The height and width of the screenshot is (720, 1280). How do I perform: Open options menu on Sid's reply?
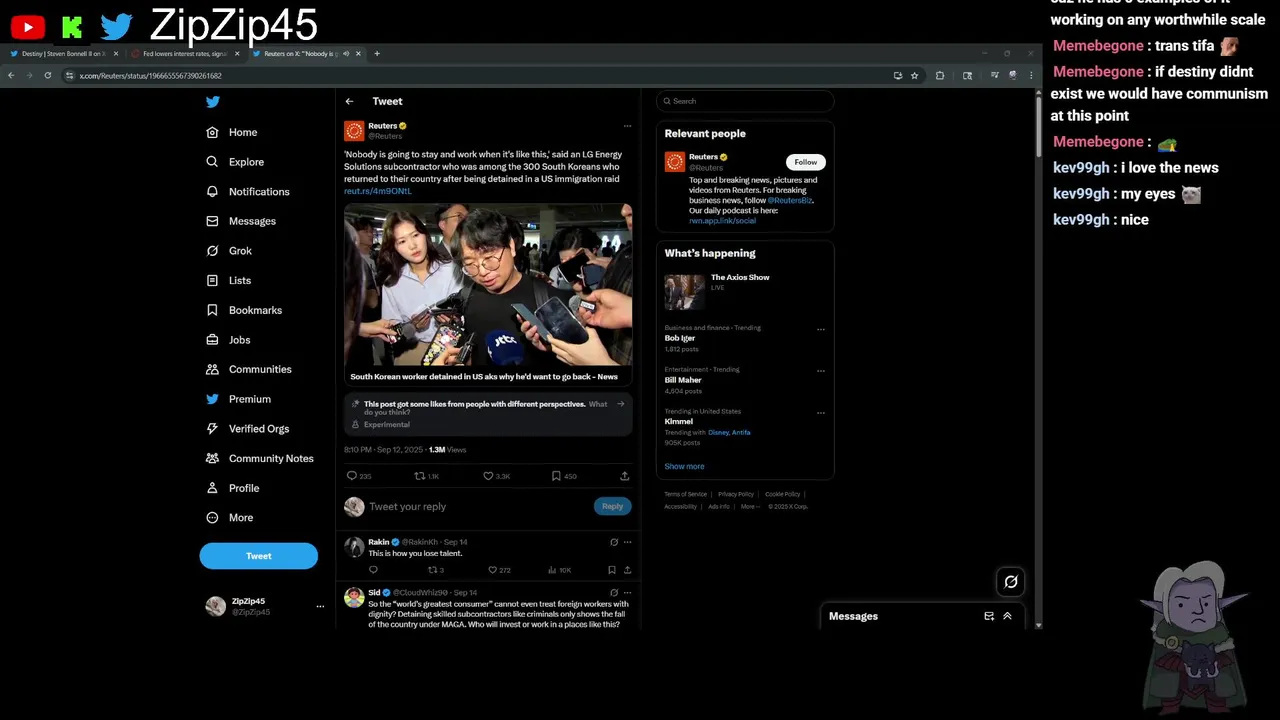tap(627, 593)
